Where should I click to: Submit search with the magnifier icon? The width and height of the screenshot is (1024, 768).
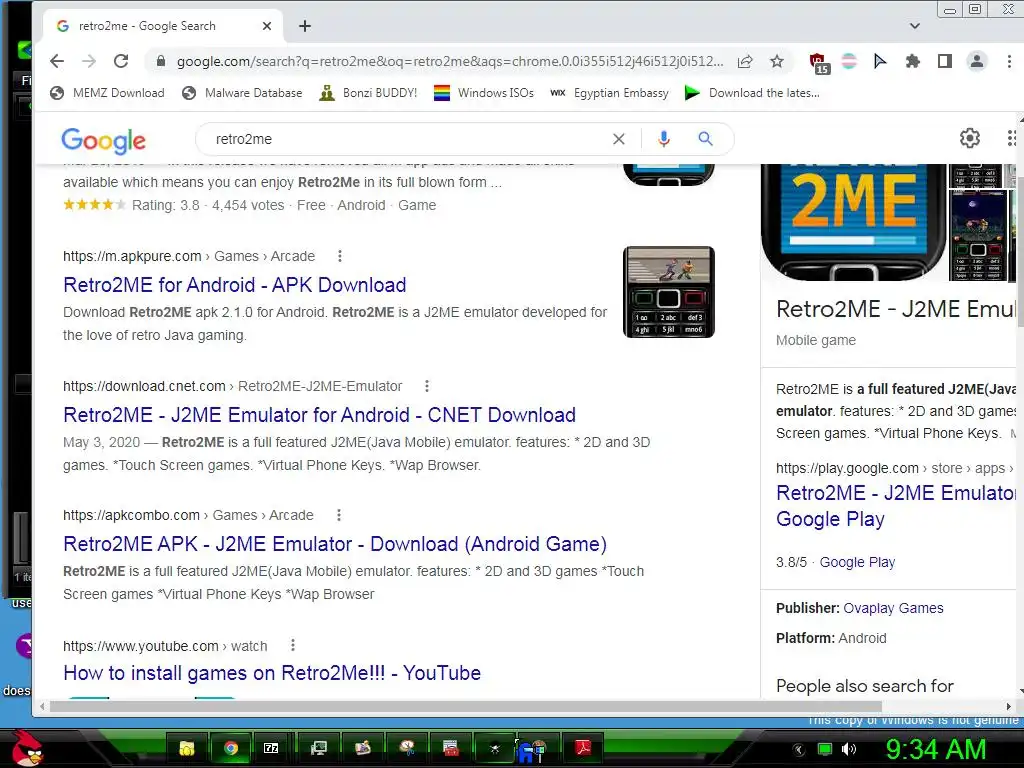coord(705,138)
